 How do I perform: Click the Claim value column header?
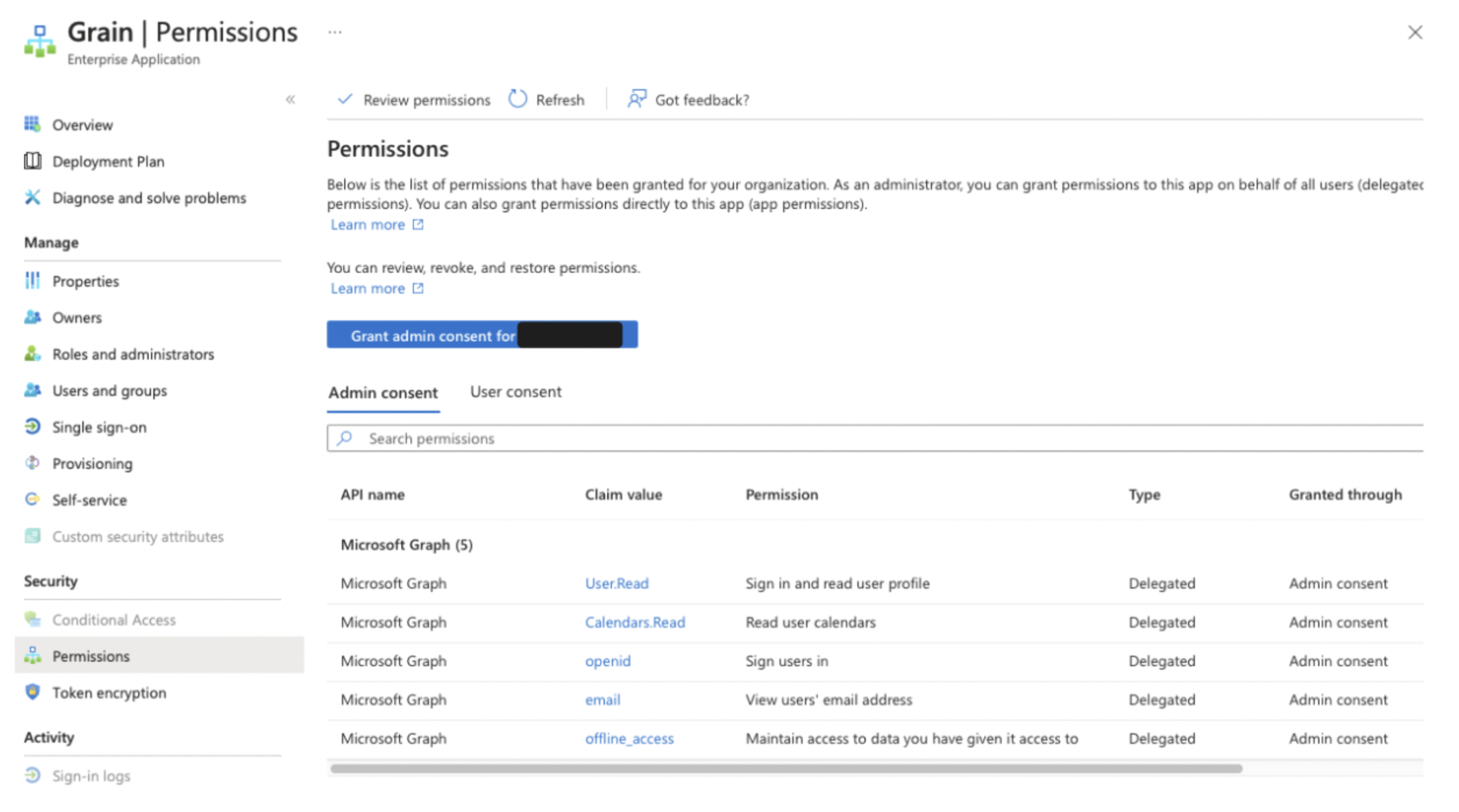click(x=624, y=495)
